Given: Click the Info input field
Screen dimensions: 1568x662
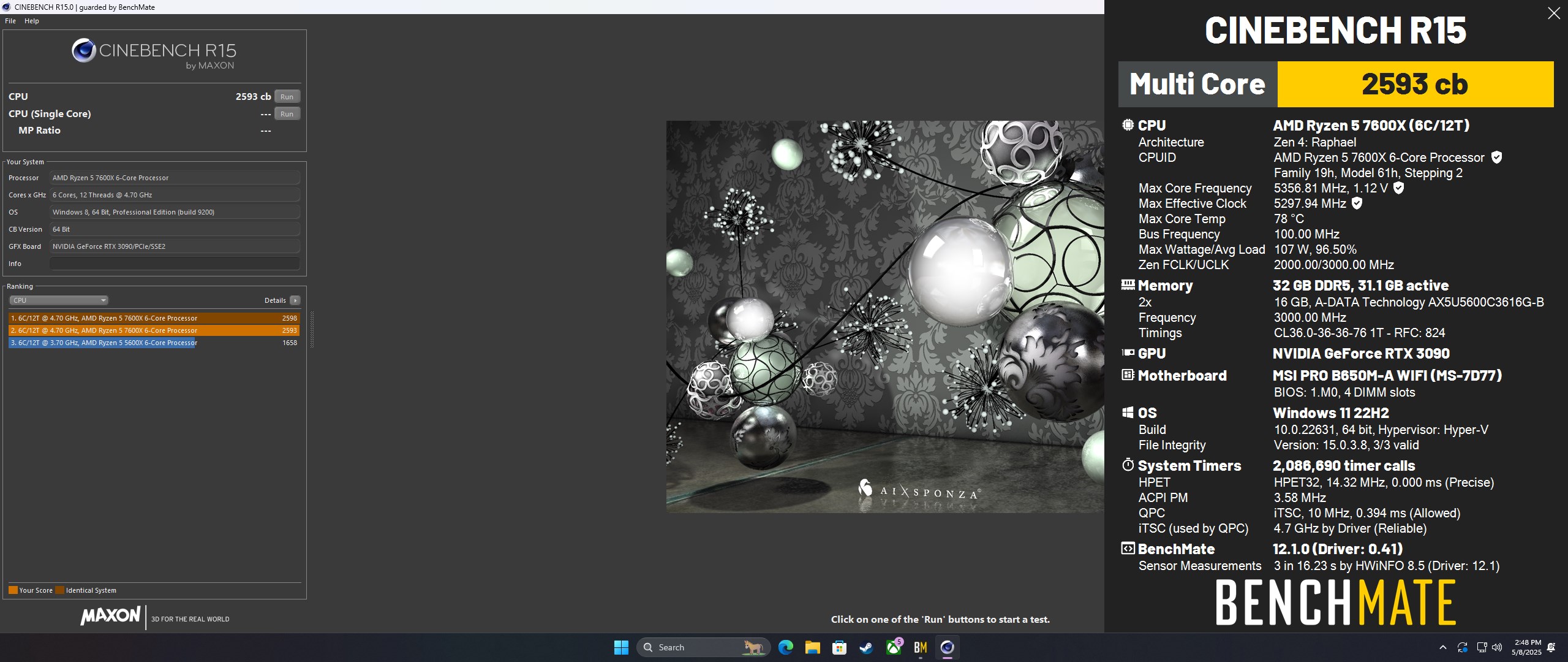Looking at the screenshot, I should tap(175, 264).
